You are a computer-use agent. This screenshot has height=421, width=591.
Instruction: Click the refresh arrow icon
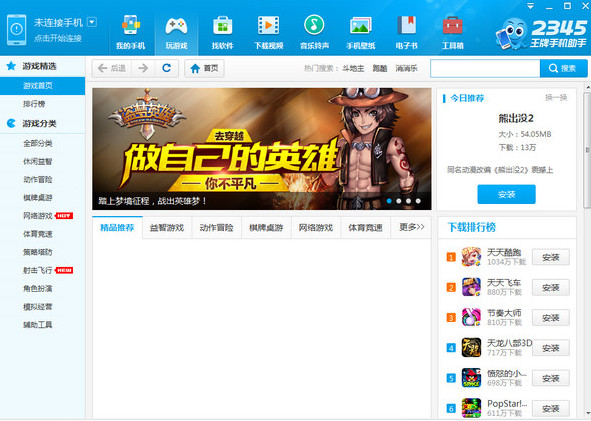pyautogui.click(x=166, y=68)
